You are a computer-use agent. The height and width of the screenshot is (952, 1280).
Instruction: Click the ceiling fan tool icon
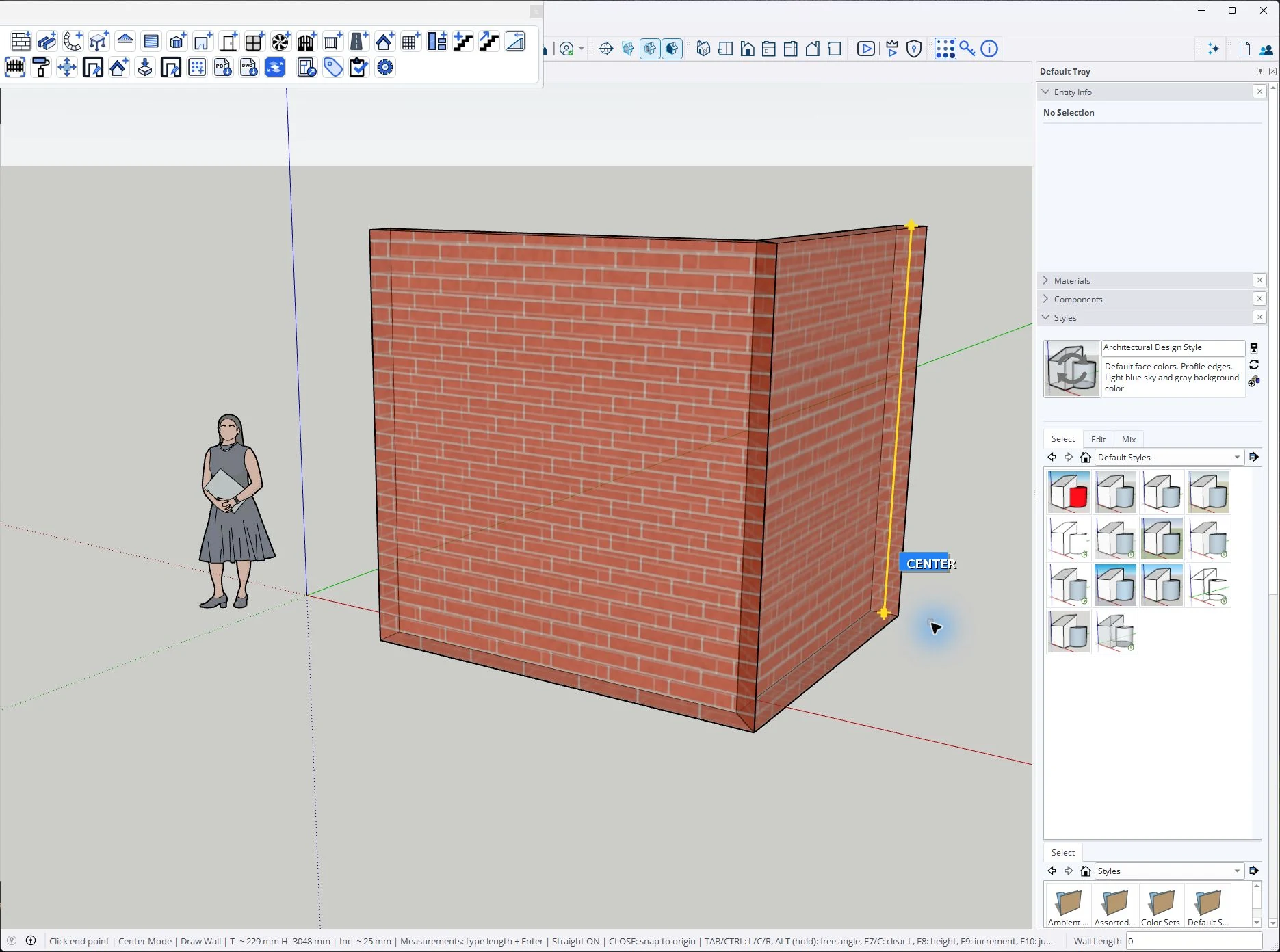click(280, 42)
